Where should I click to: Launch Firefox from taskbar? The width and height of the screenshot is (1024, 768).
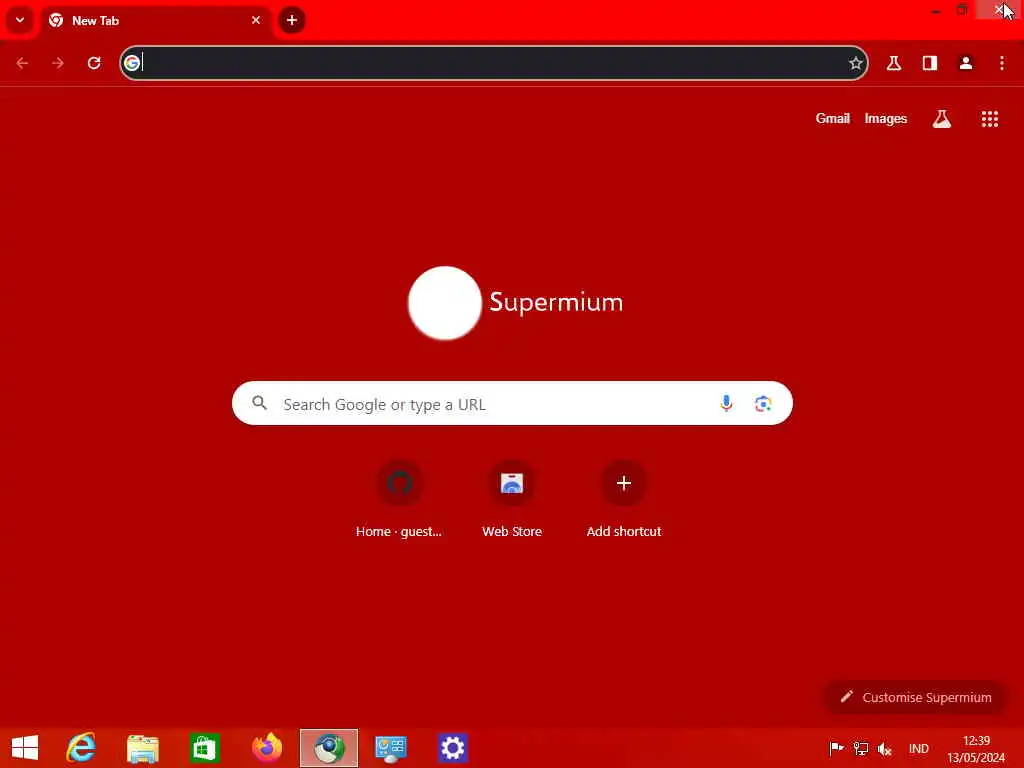267,748
